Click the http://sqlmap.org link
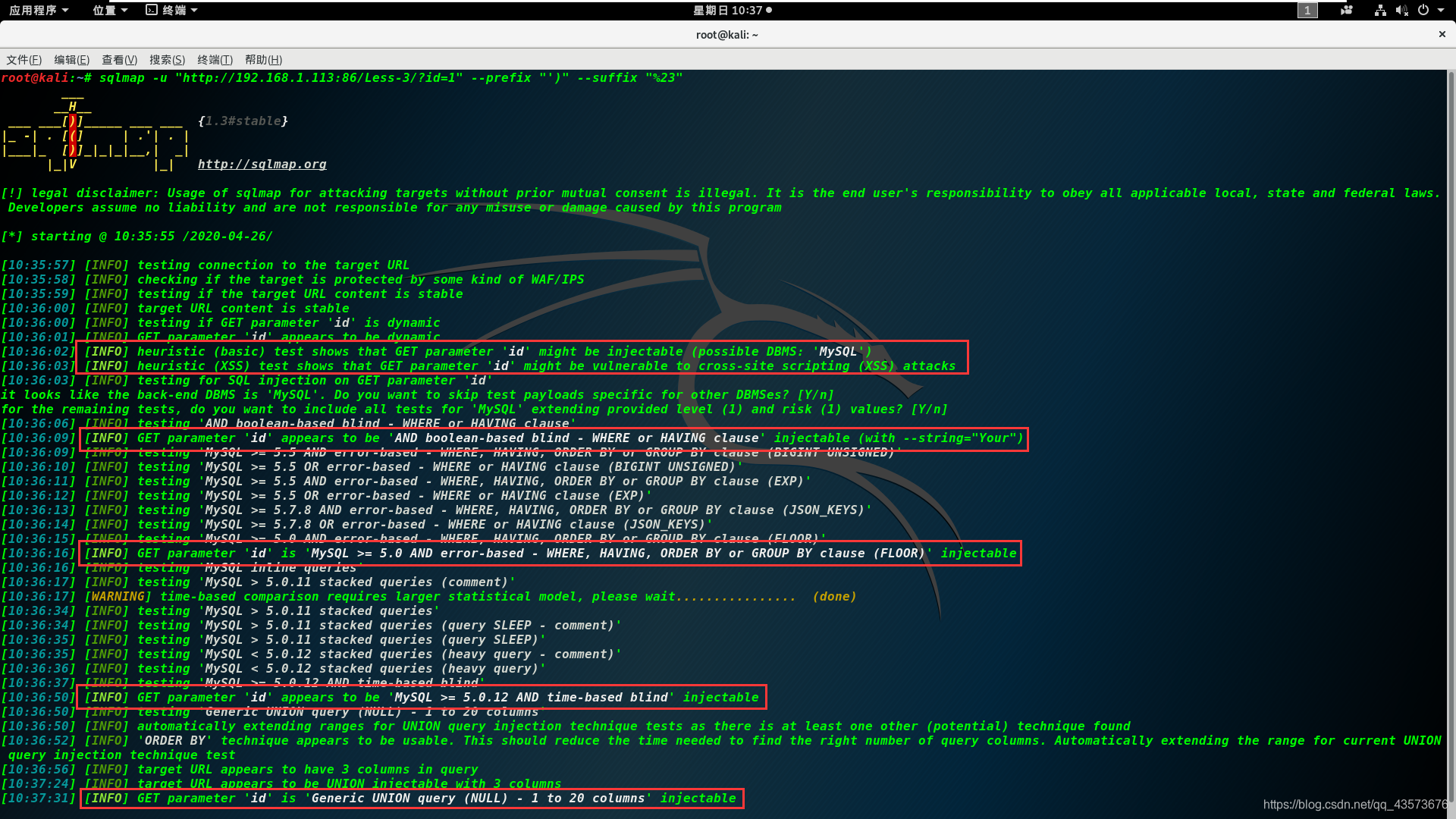Image resolution: width=1456 pixels, height=819 pixels. pos(262,165)
